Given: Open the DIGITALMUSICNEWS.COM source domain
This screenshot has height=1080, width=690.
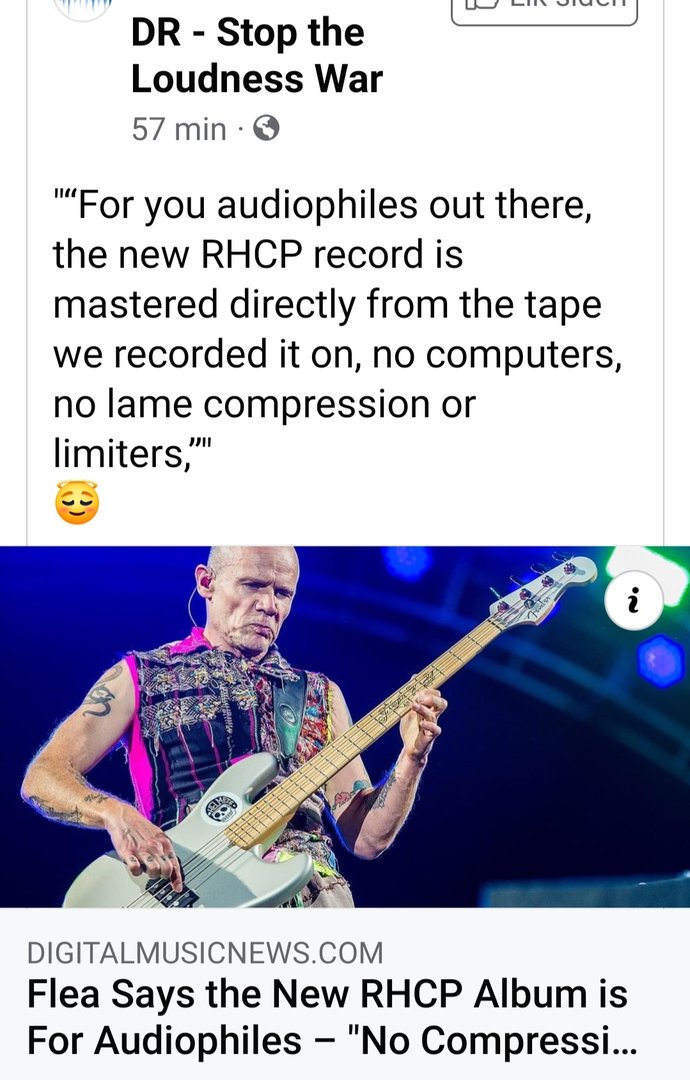Looking at the screenshot, I should (x=205, y=953).
